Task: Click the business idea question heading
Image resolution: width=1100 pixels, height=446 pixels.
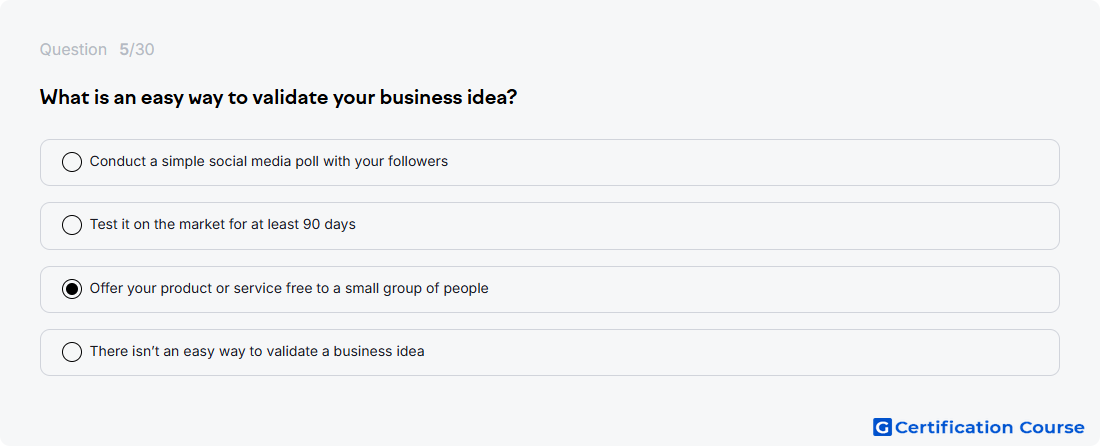Action: [x=278, y=97]
